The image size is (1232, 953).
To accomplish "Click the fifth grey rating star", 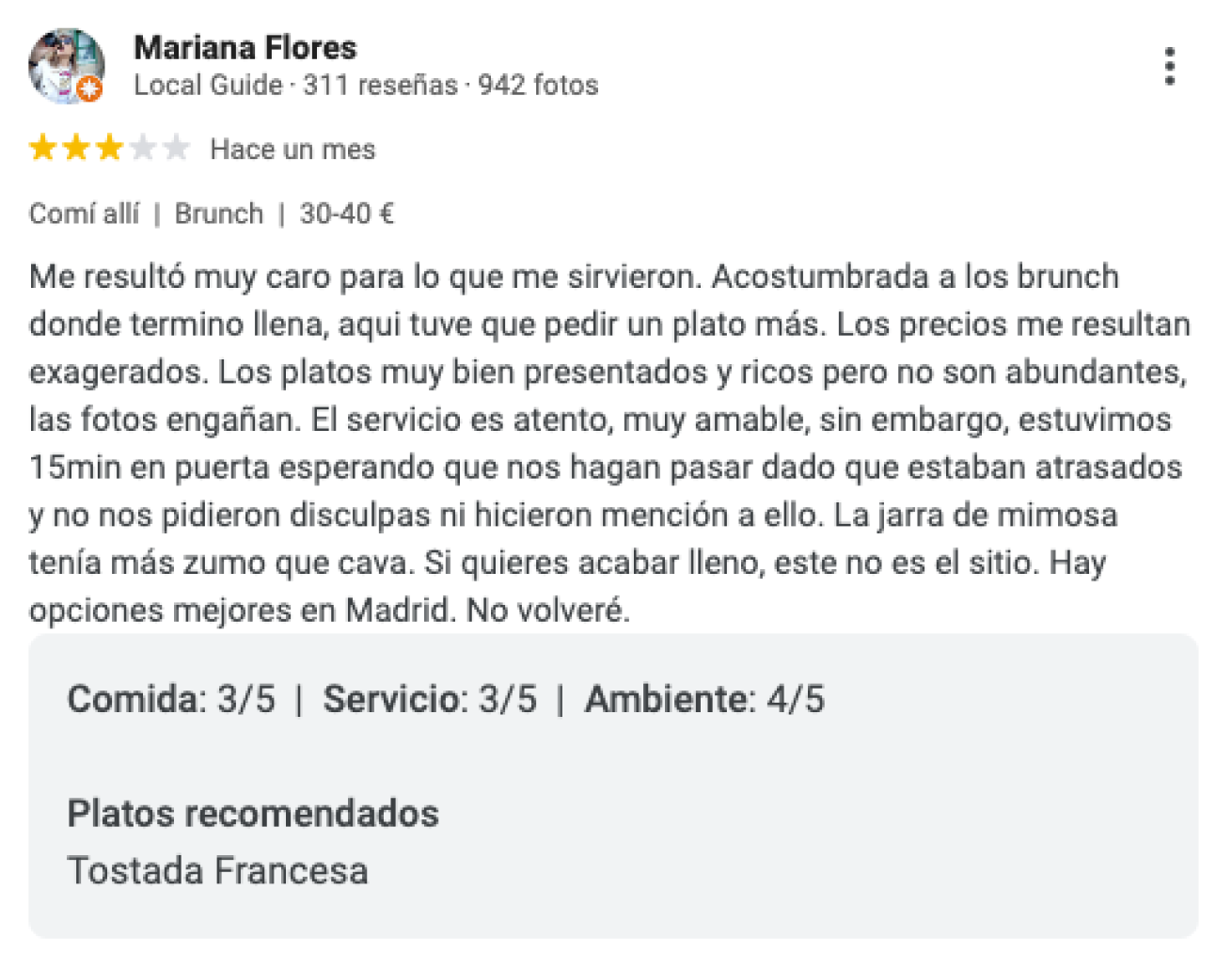I will point(176,148).
